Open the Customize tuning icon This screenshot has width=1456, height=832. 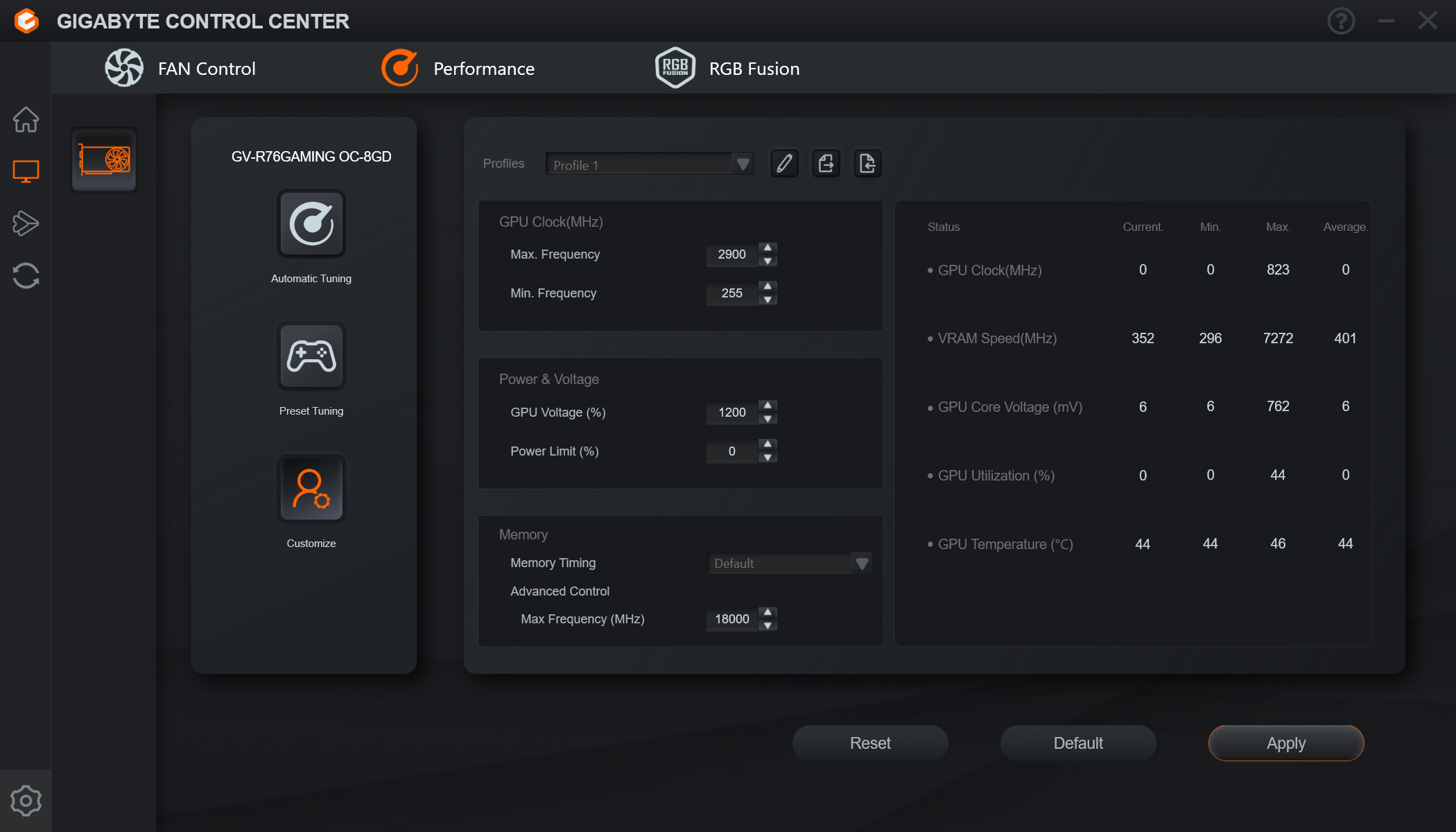click(311, 489)
